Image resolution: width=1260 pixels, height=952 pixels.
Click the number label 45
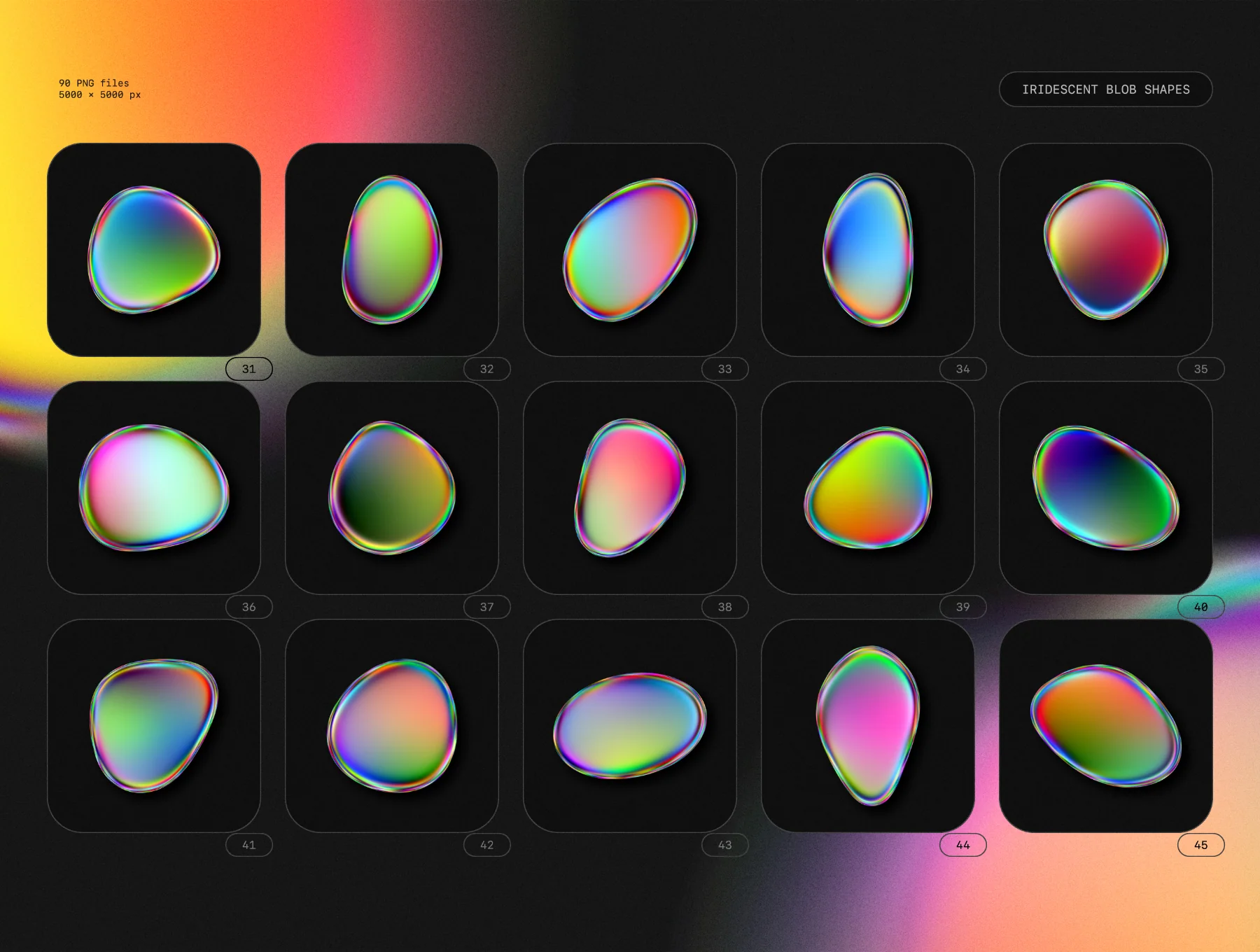1201,845
